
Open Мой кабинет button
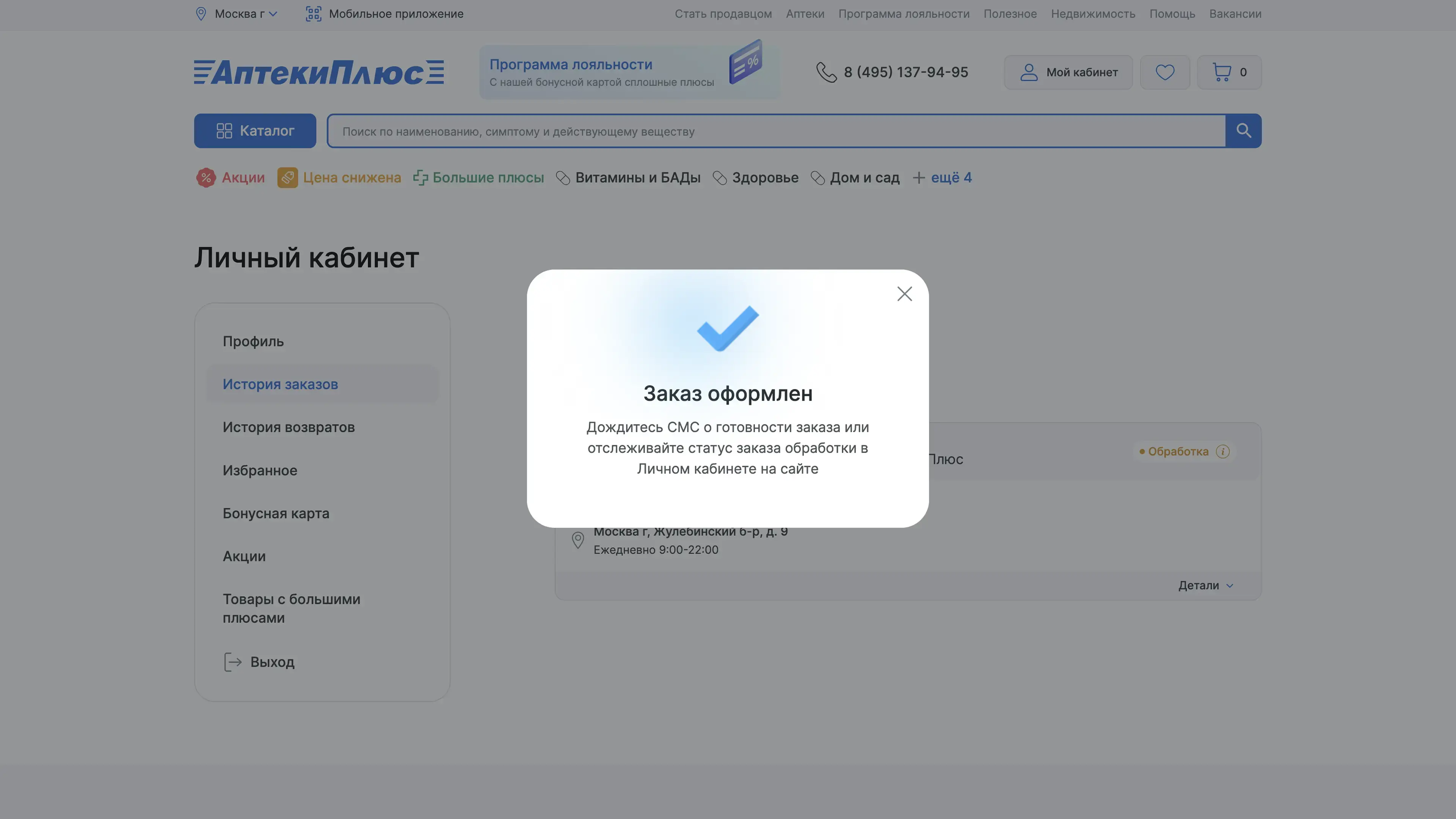click(1068, 72)
